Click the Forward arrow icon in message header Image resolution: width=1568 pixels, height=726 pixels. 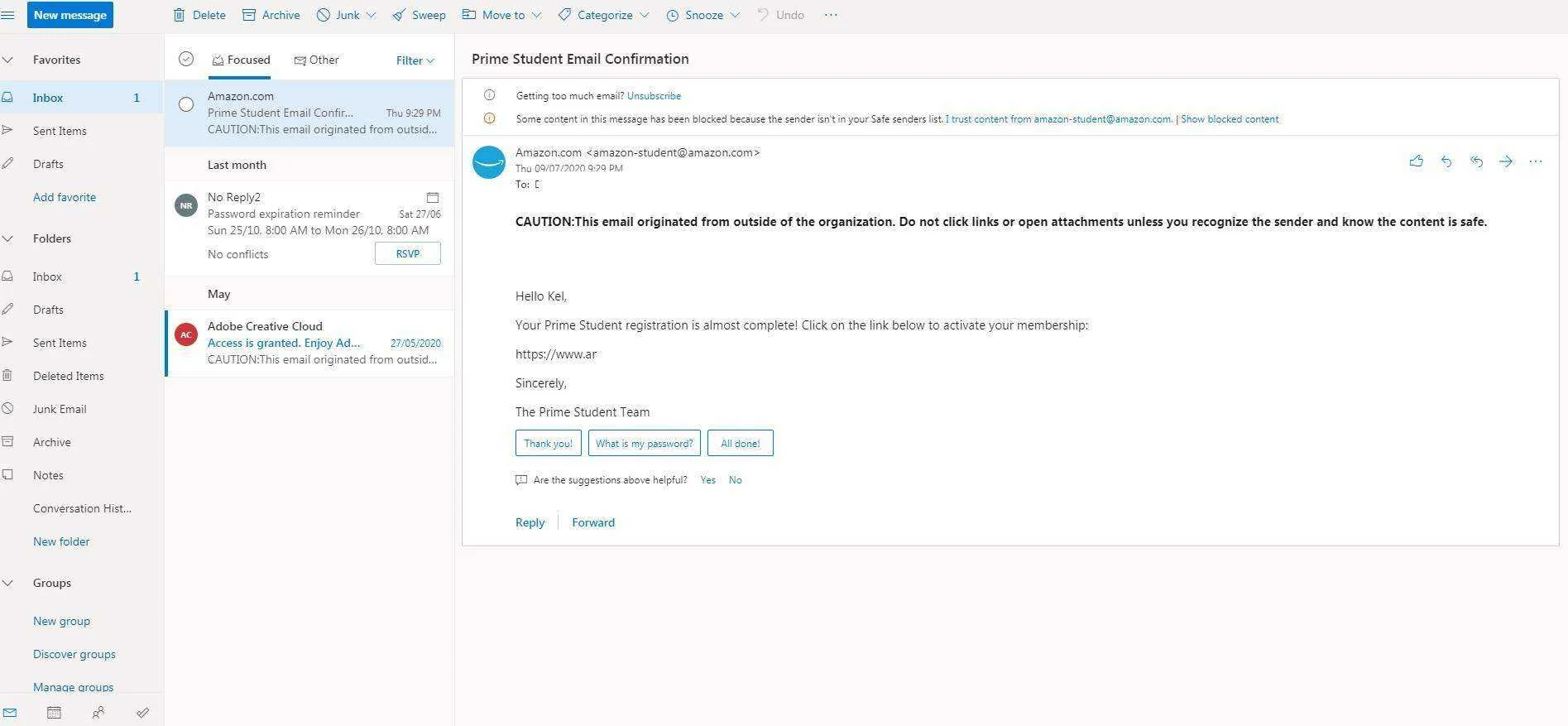(x=1506, y=161)
